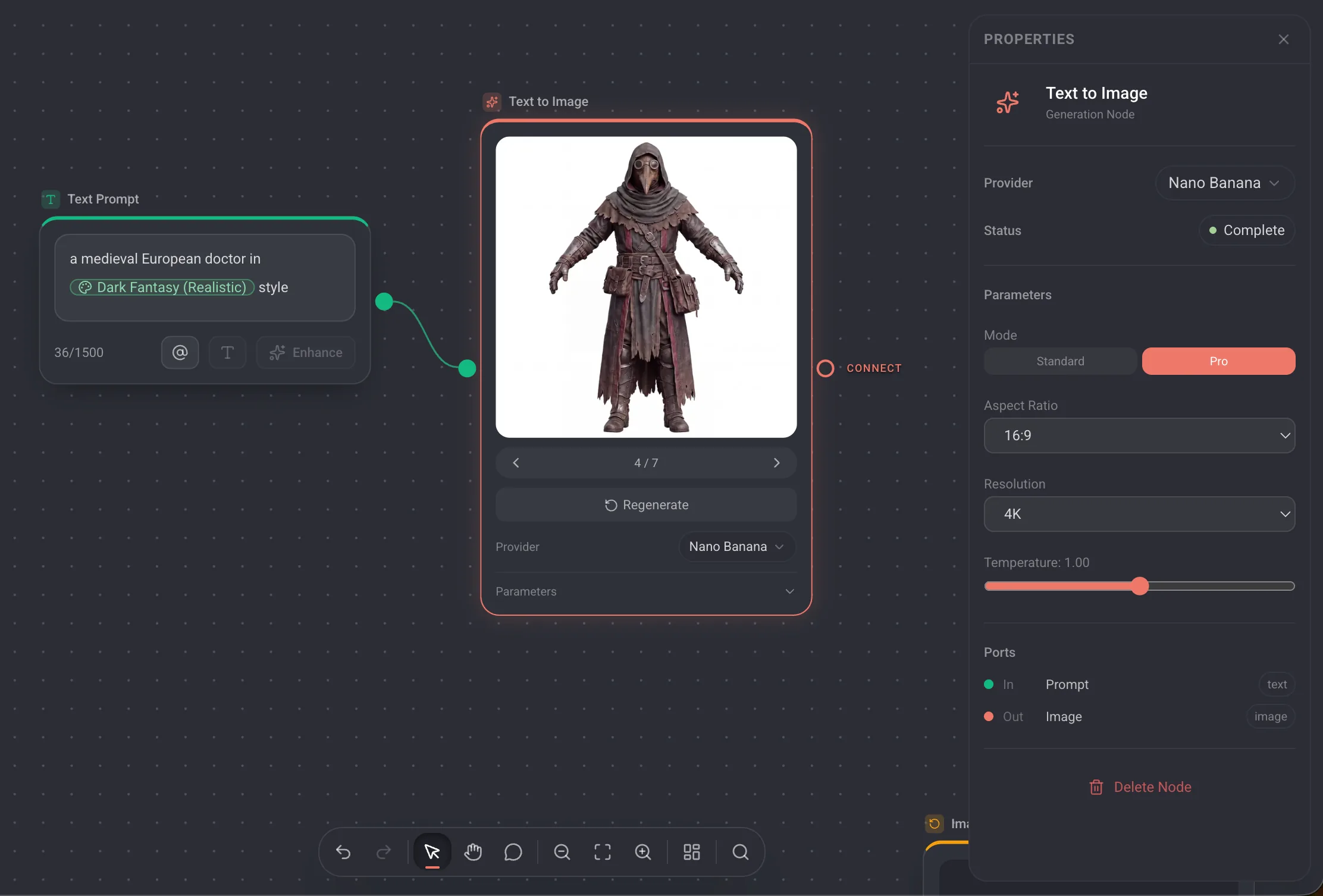Switch to the hand pan tool
Screen dimensions: 1323x896
[x=473, y=852]
